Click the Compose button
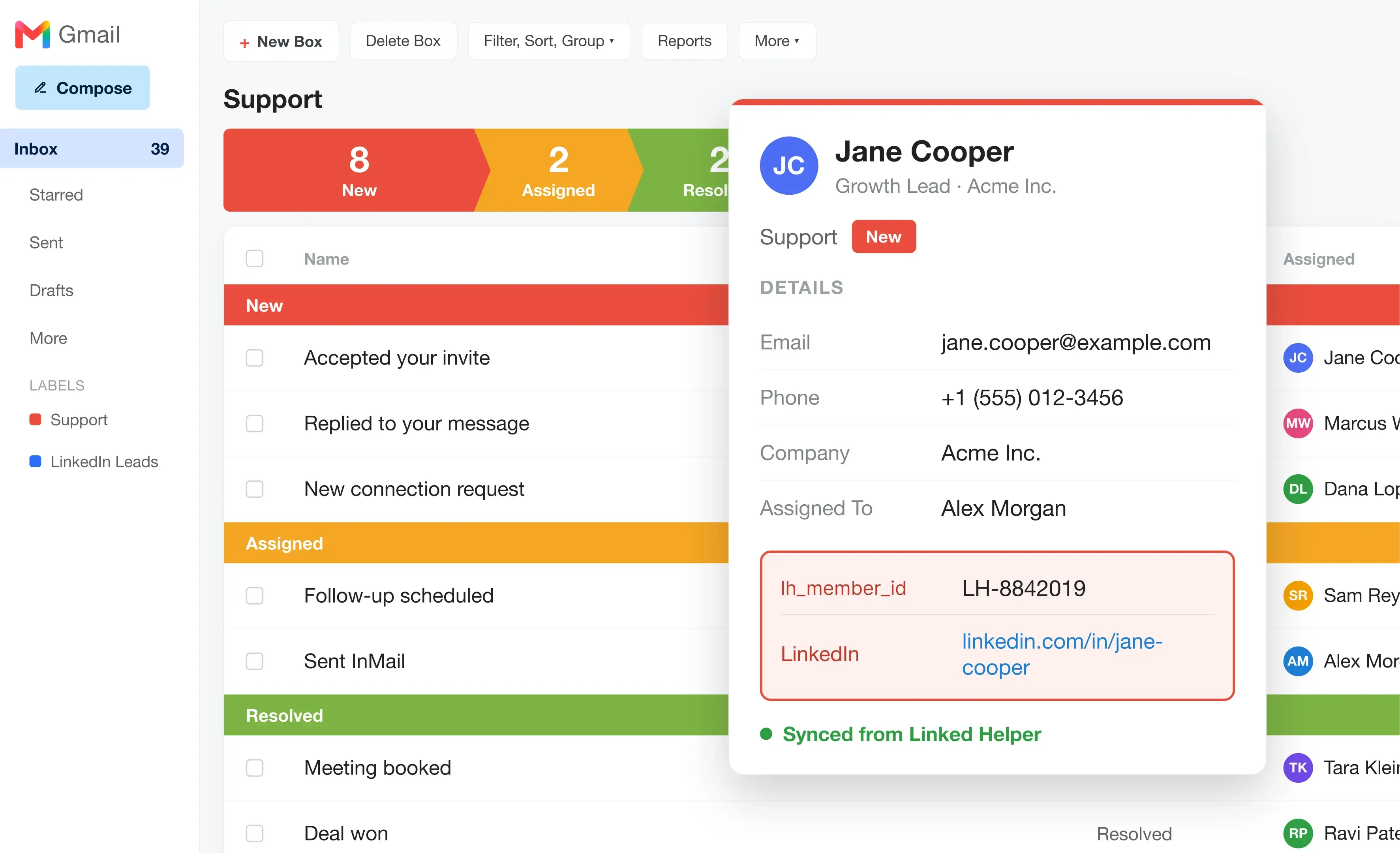This screenshot has height=853, width=1400. pyautogui.click(x=83, y=88)
